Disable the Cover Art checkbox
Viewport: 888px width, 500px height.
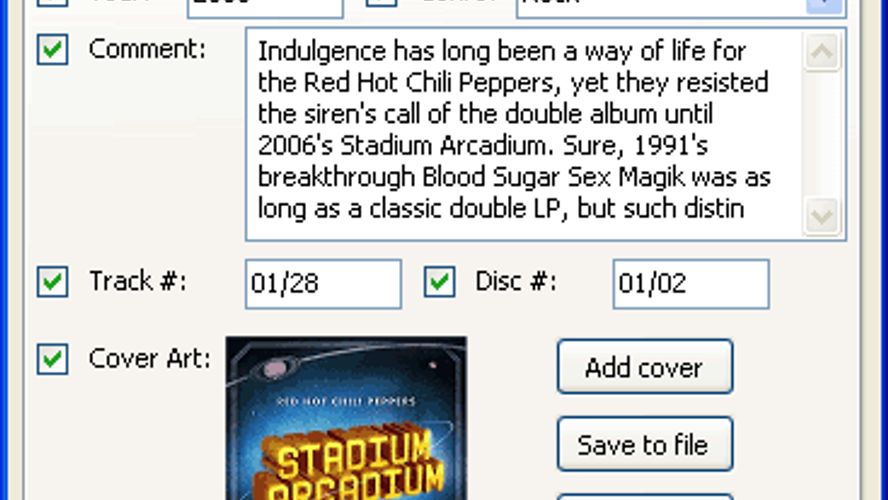[x=53, y=359]
